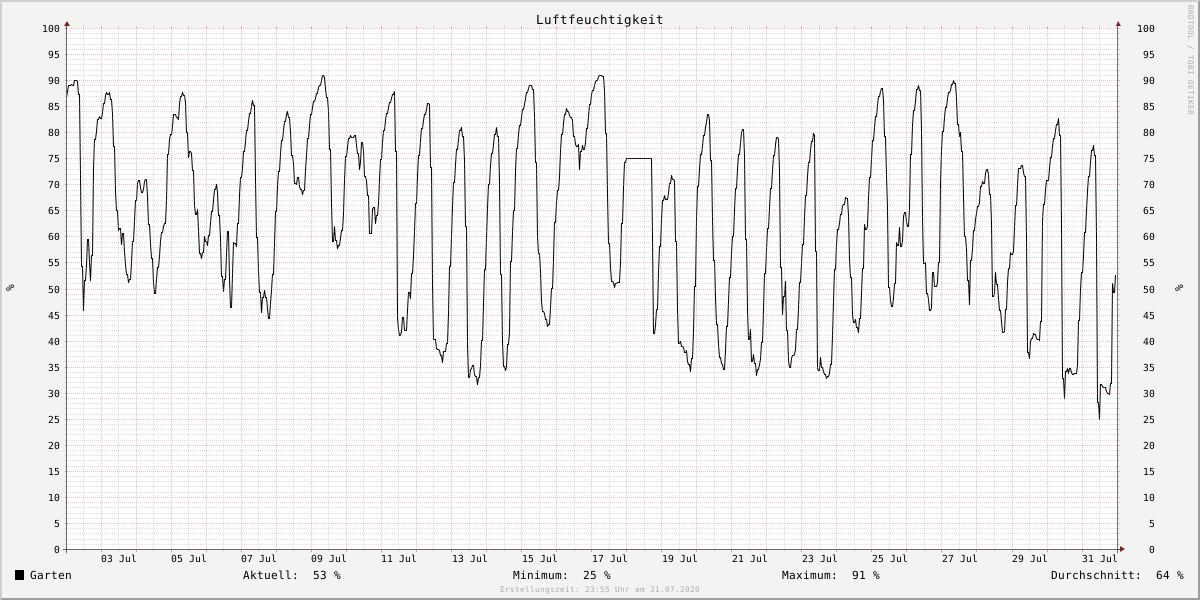Click the 21 Jul date label
The height and width of the screenshot is (600, 1200).
pyautogui.click(x=750, y=559)
